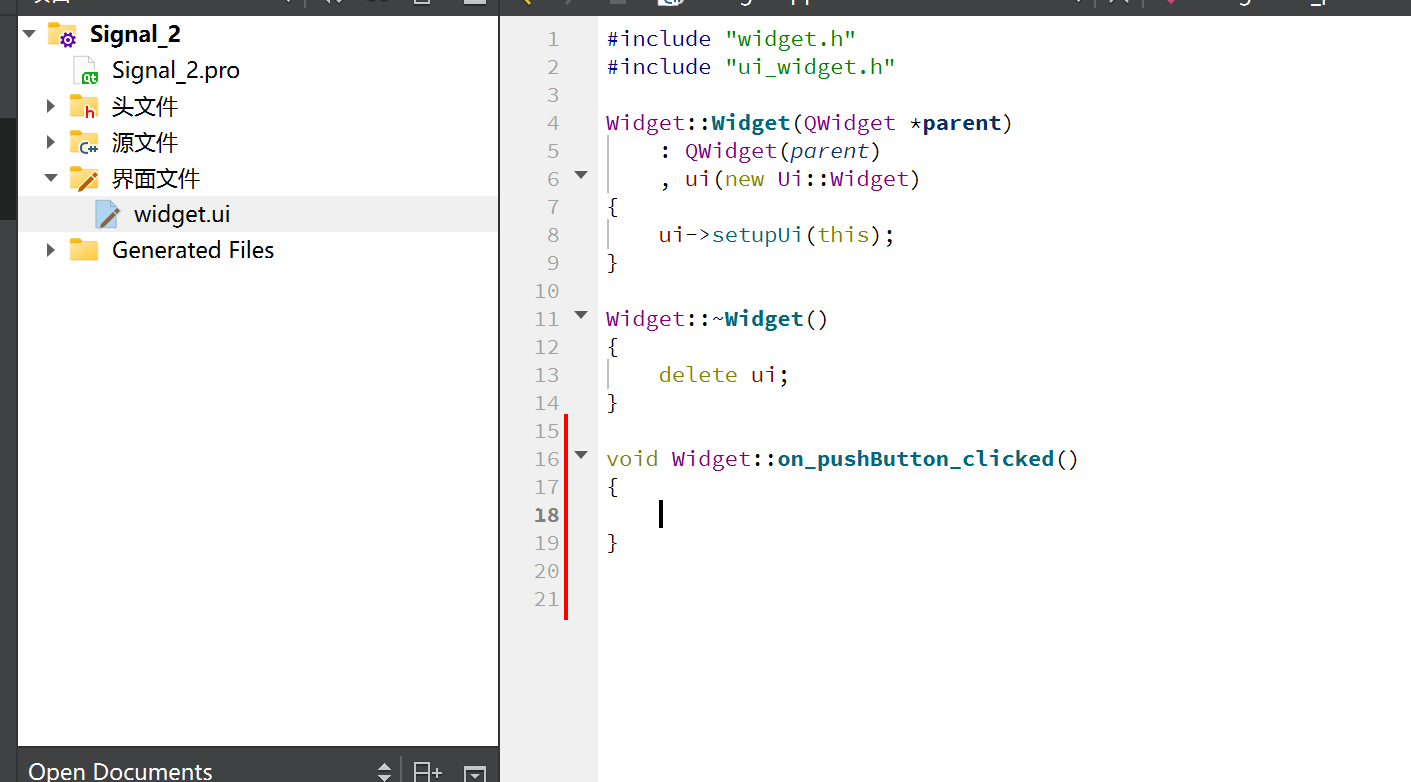Fold on_pushButton_clicked function at line 16
The height and width of the screenshot is (782, 1411).
581,455
